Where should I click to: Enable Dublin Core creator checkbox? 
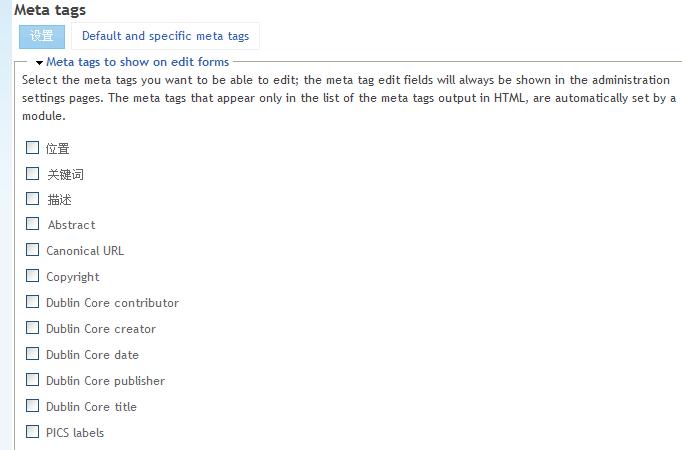tap(32, 328)
